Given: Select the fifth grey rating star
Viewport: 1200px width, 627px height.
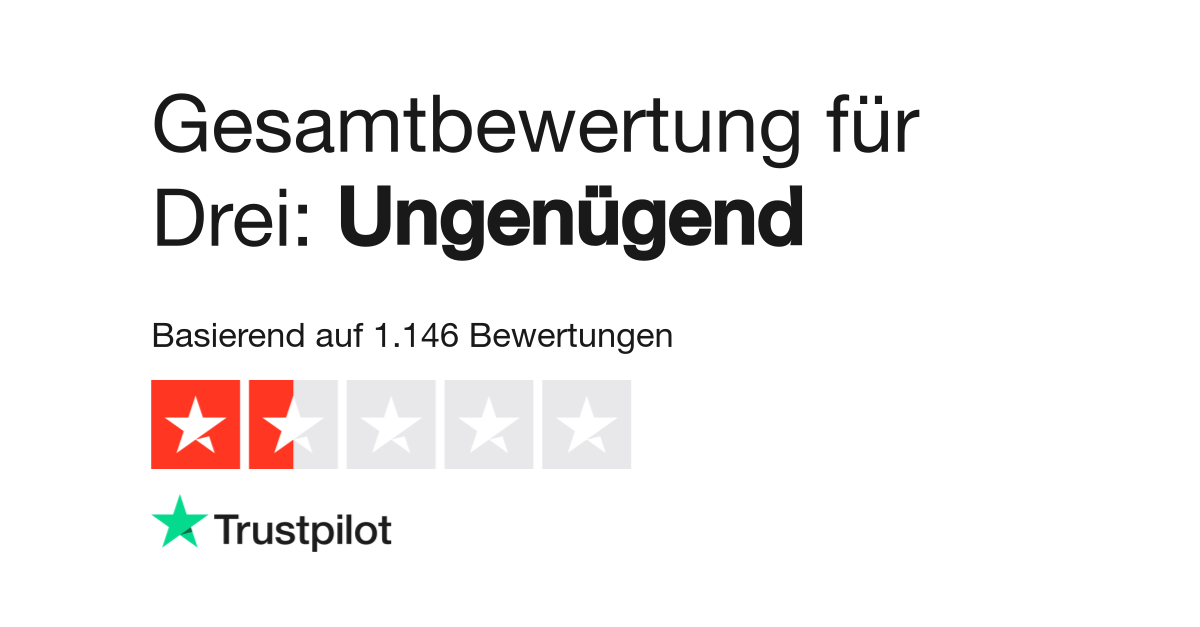Looking at the screenshot, I should (587, 424).
